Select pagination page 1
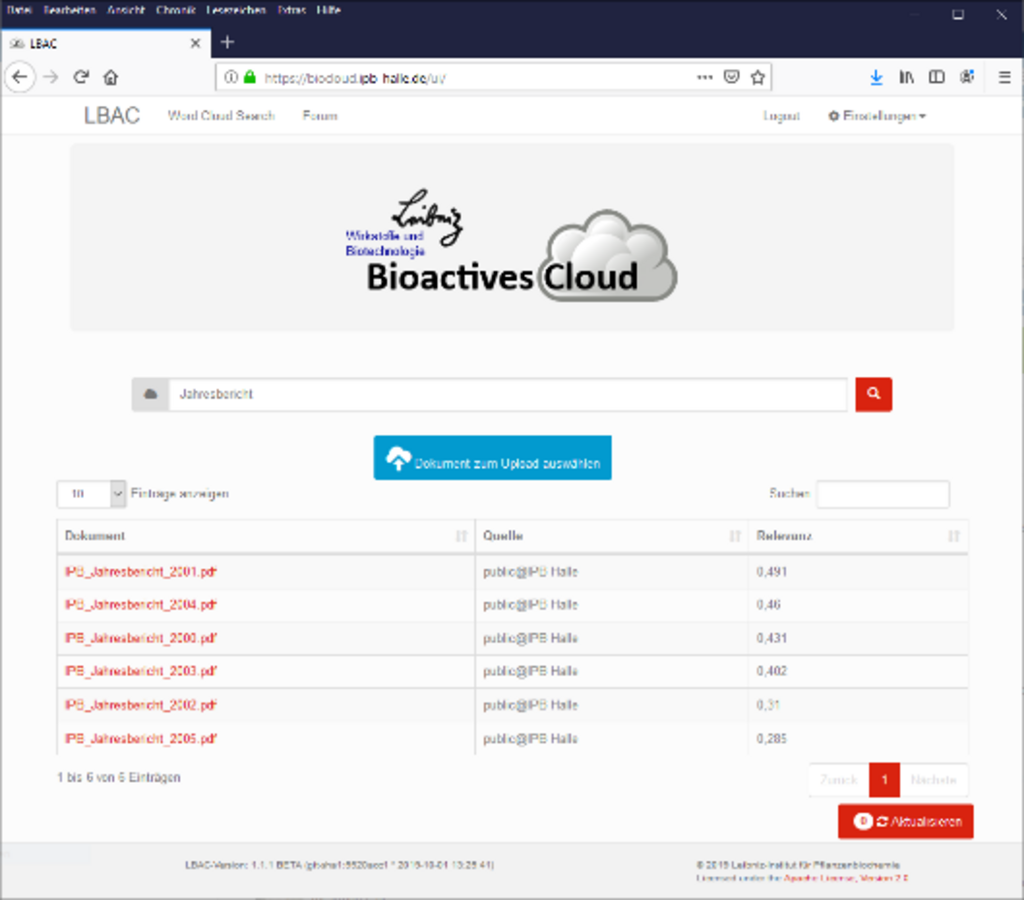 [884, 780]
